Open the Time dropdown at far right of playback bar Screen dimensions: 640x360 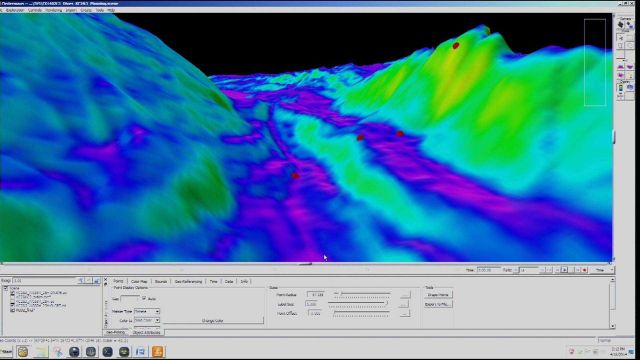tap(601, 270)
